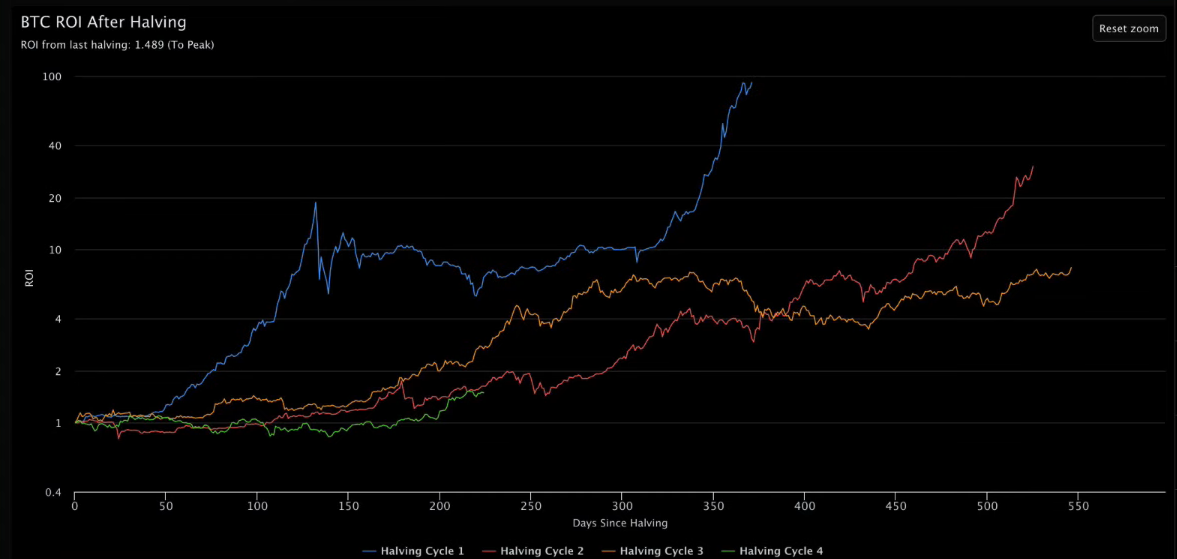Click the 250 tick label on x-axis
The width and height of the screenshot is (1177, 559).
point(531,506)
